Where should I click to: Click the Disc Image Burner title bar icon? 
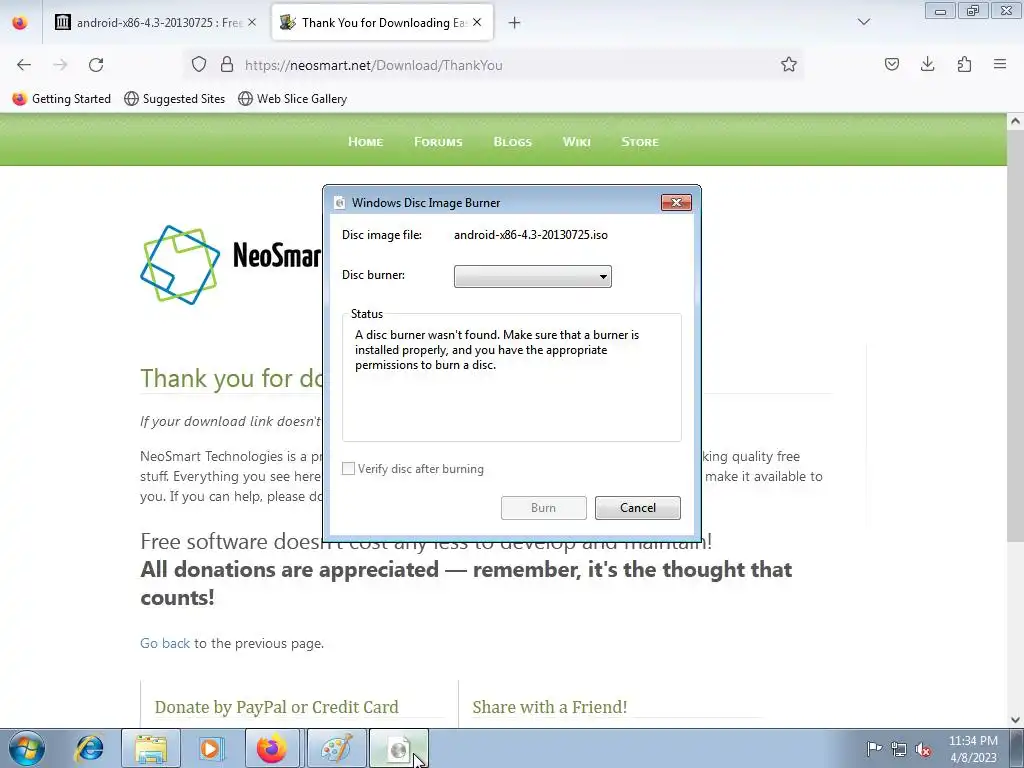point(339,203)
